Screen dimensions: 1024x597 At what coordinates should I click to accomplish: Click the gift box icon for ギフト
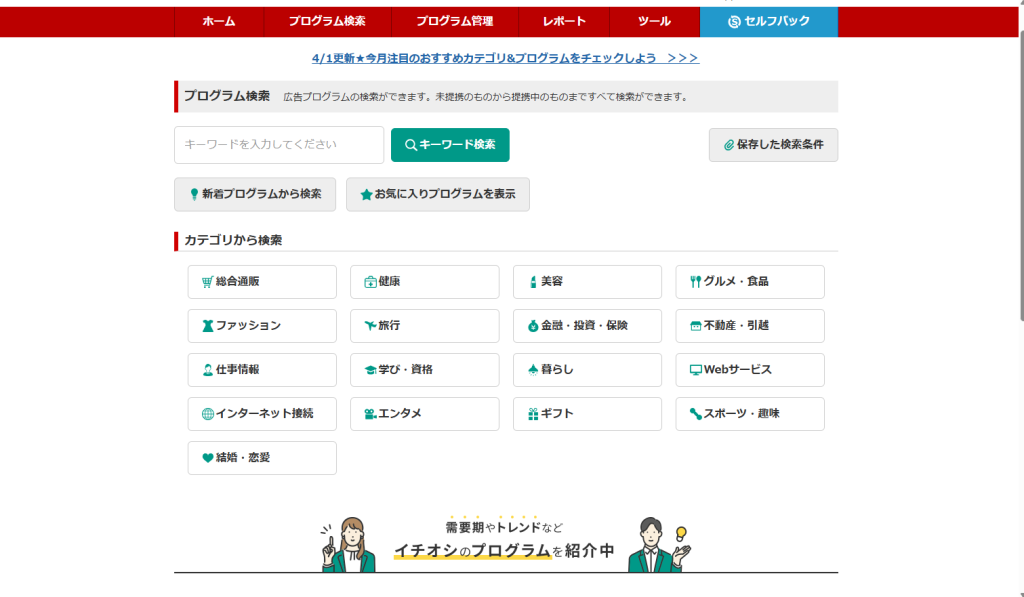533,414
